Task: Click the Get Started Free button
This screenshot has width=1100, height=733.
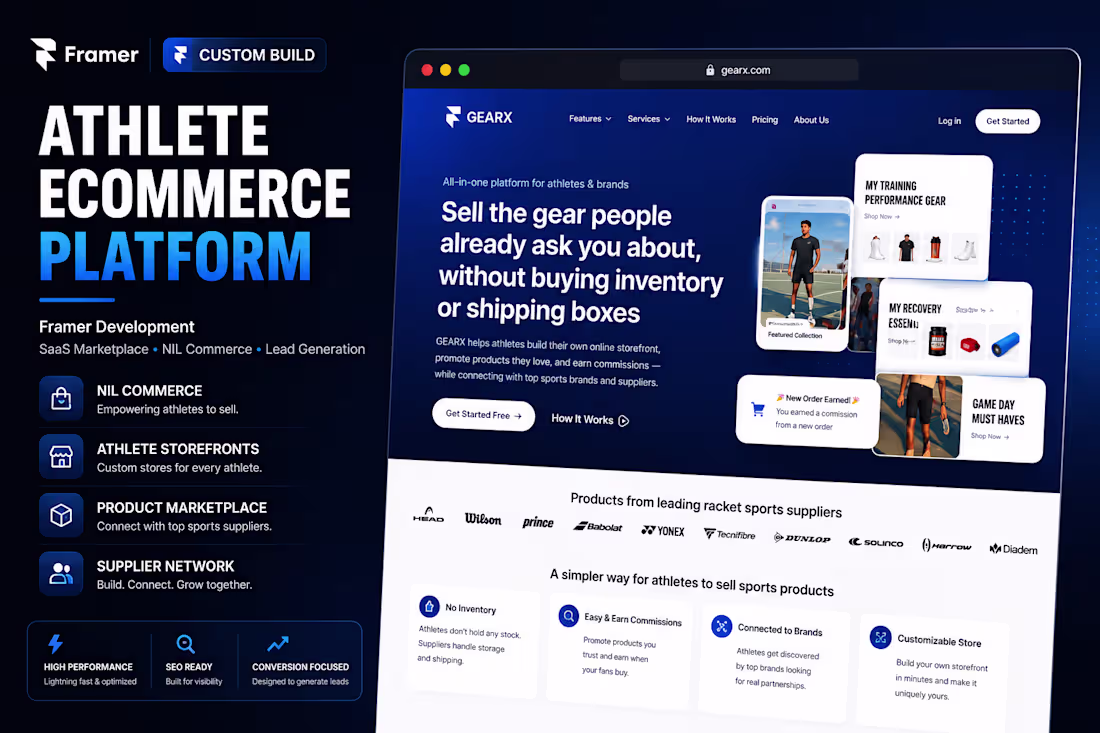Action: click(483, 415)
